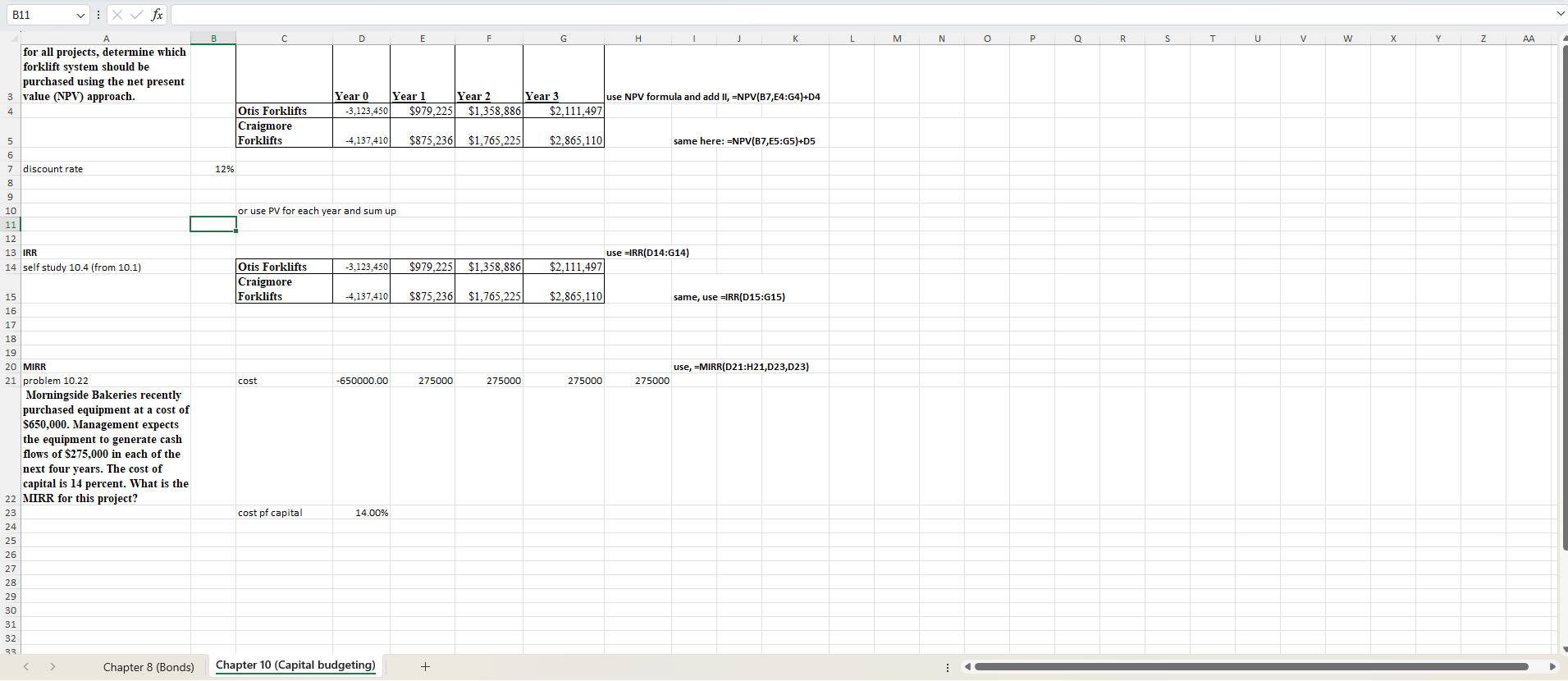Click the vertical scrollbar thumb
Viewport: 1568px width, 681px height.
(x=1565, y=297)
